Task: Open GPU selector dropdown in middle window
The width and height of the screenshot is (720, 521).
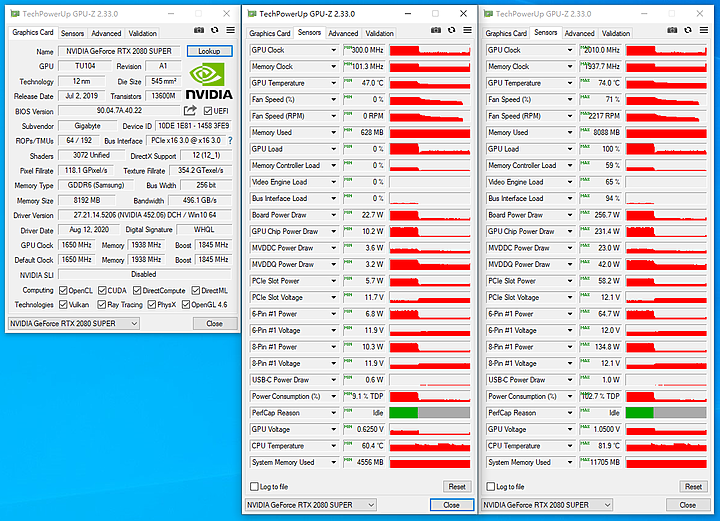Action: pos(310,505)
